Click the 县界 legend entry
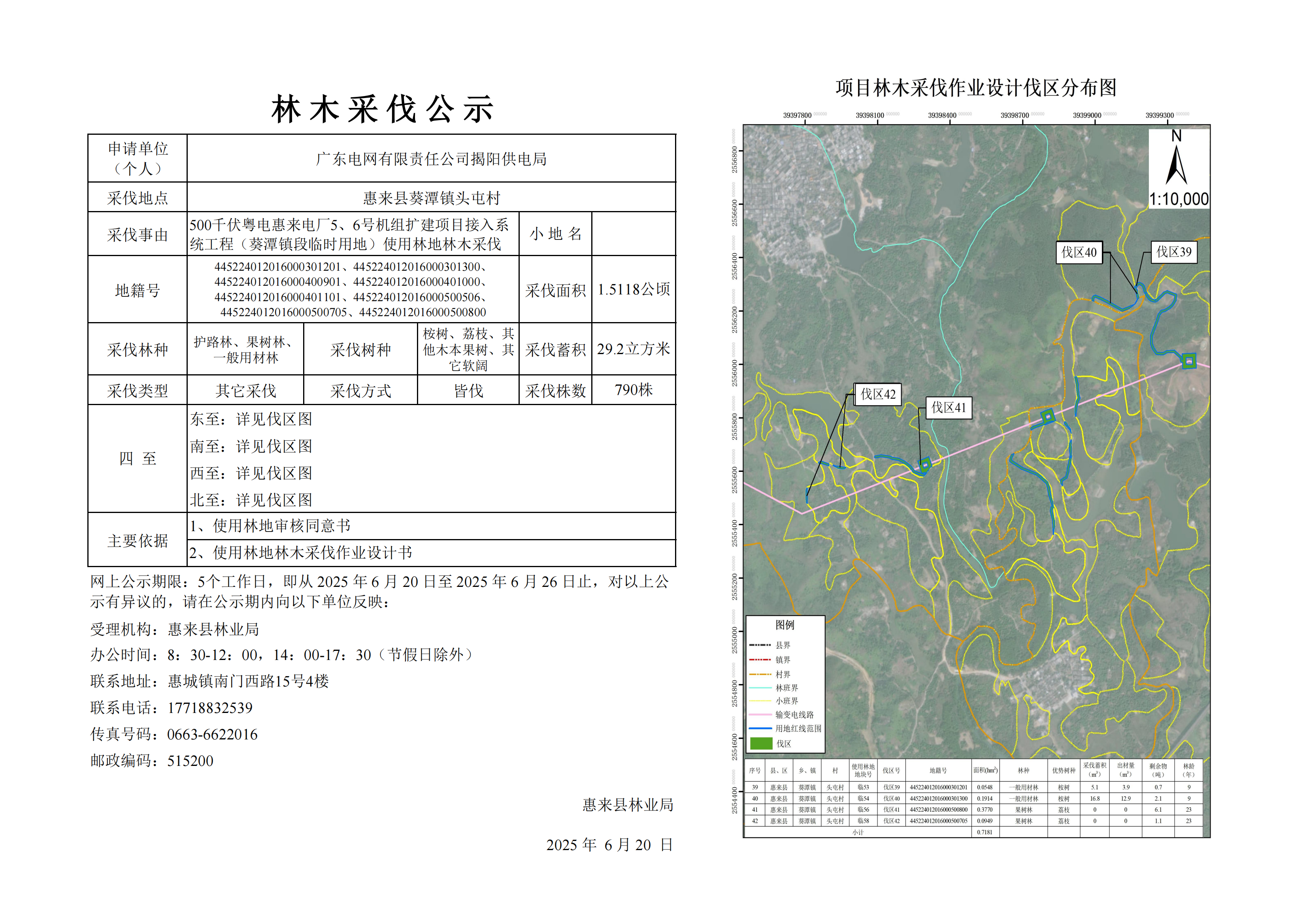Viewport: 1307px width, 924px height. [770, 645]
